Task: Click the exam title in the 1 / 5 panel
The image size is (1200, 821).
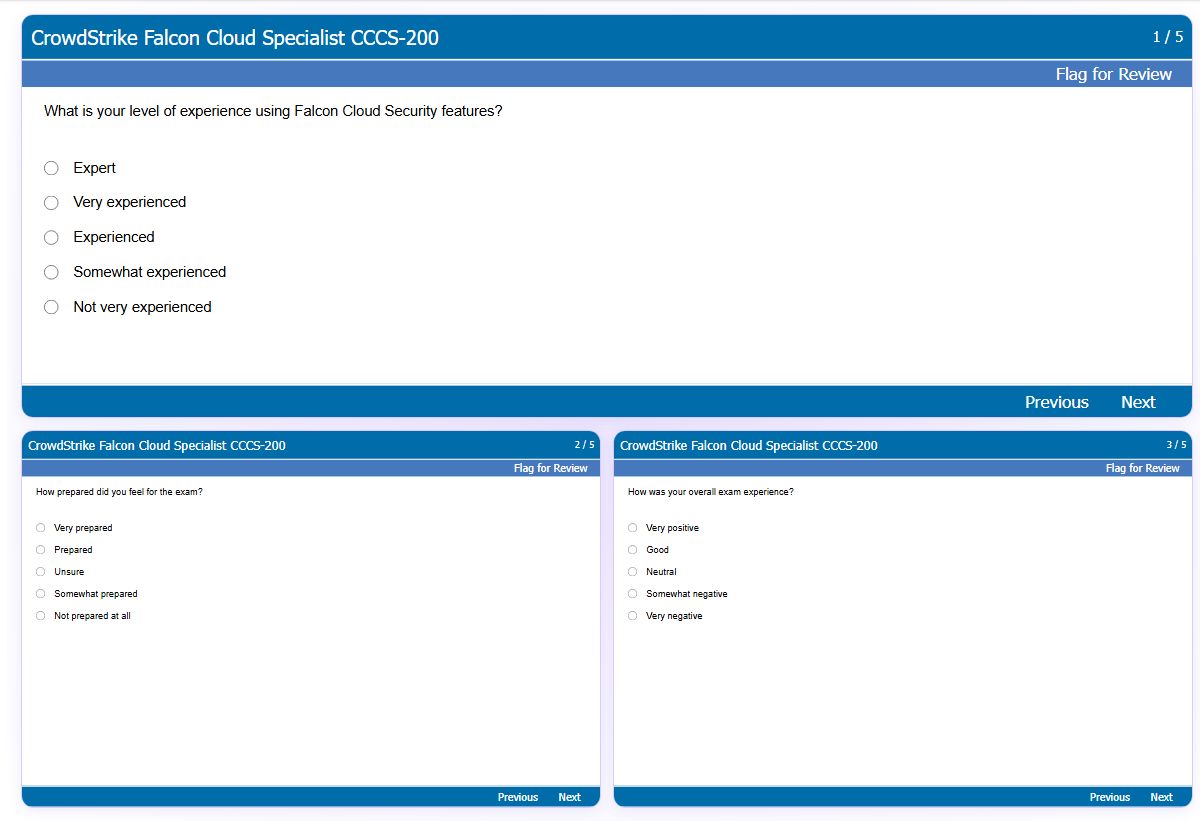Action: tap(235, 38)
